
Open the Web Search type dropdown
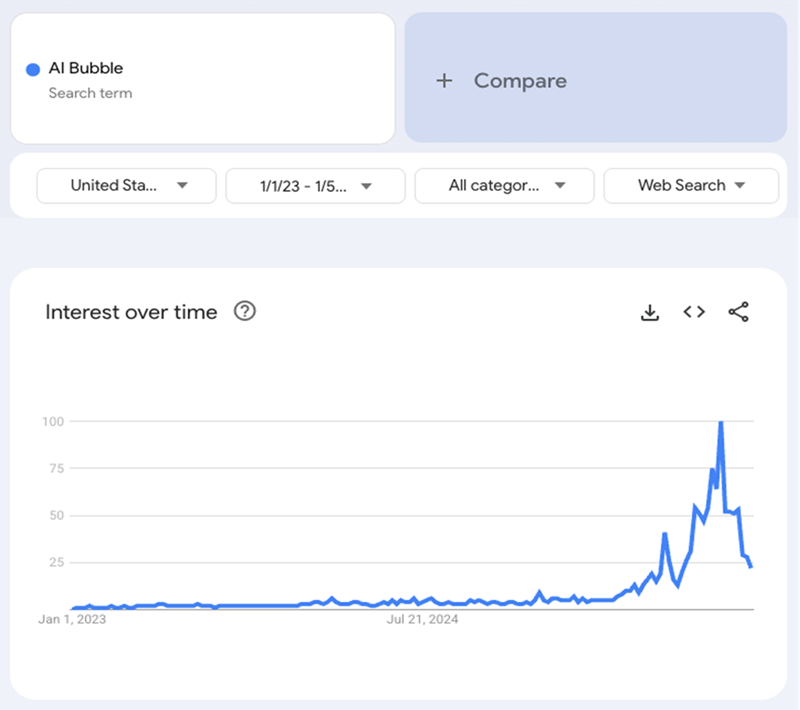coord(691,185)
